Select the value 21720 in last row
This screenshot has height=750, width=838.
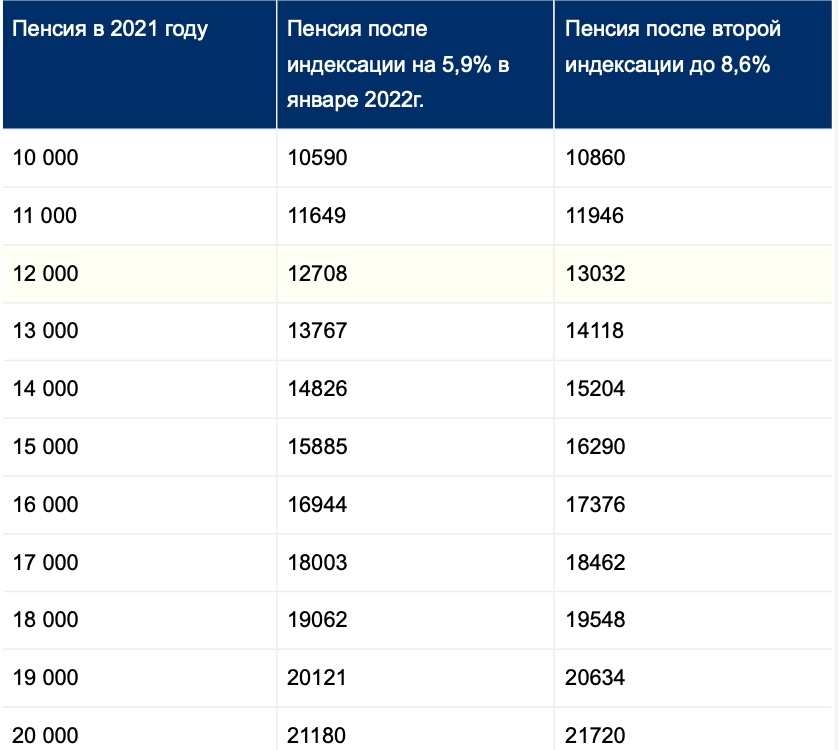click(595, 736)
